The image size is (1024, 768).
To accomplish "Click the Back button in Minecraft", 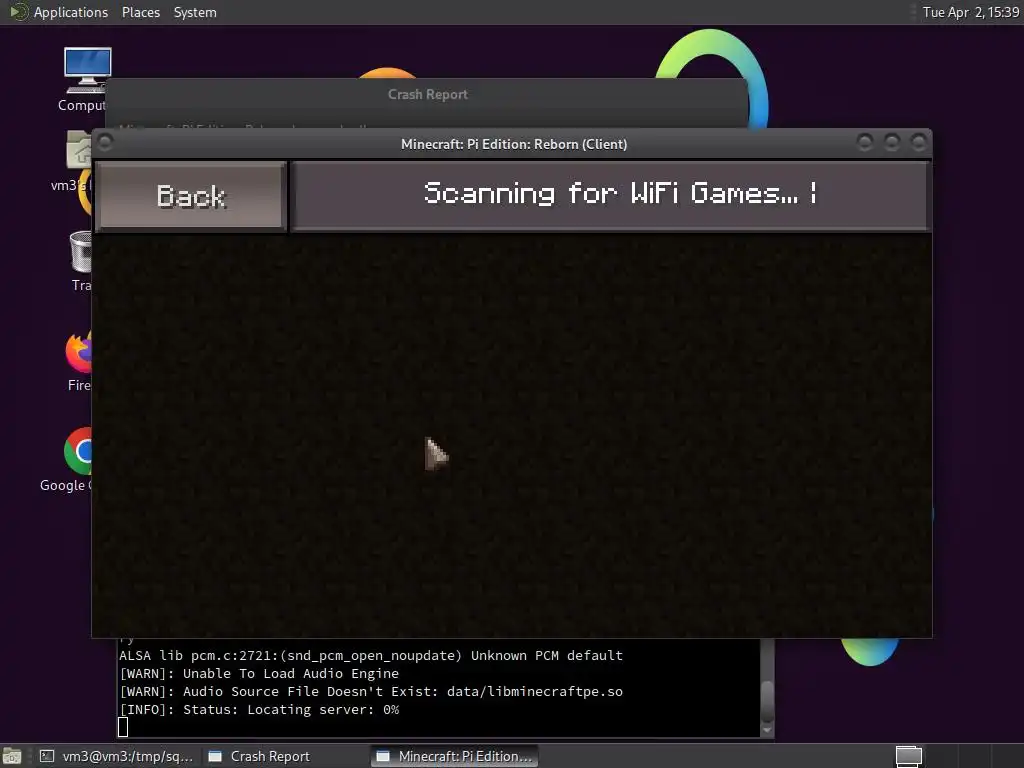I will [x=191, y=196].
